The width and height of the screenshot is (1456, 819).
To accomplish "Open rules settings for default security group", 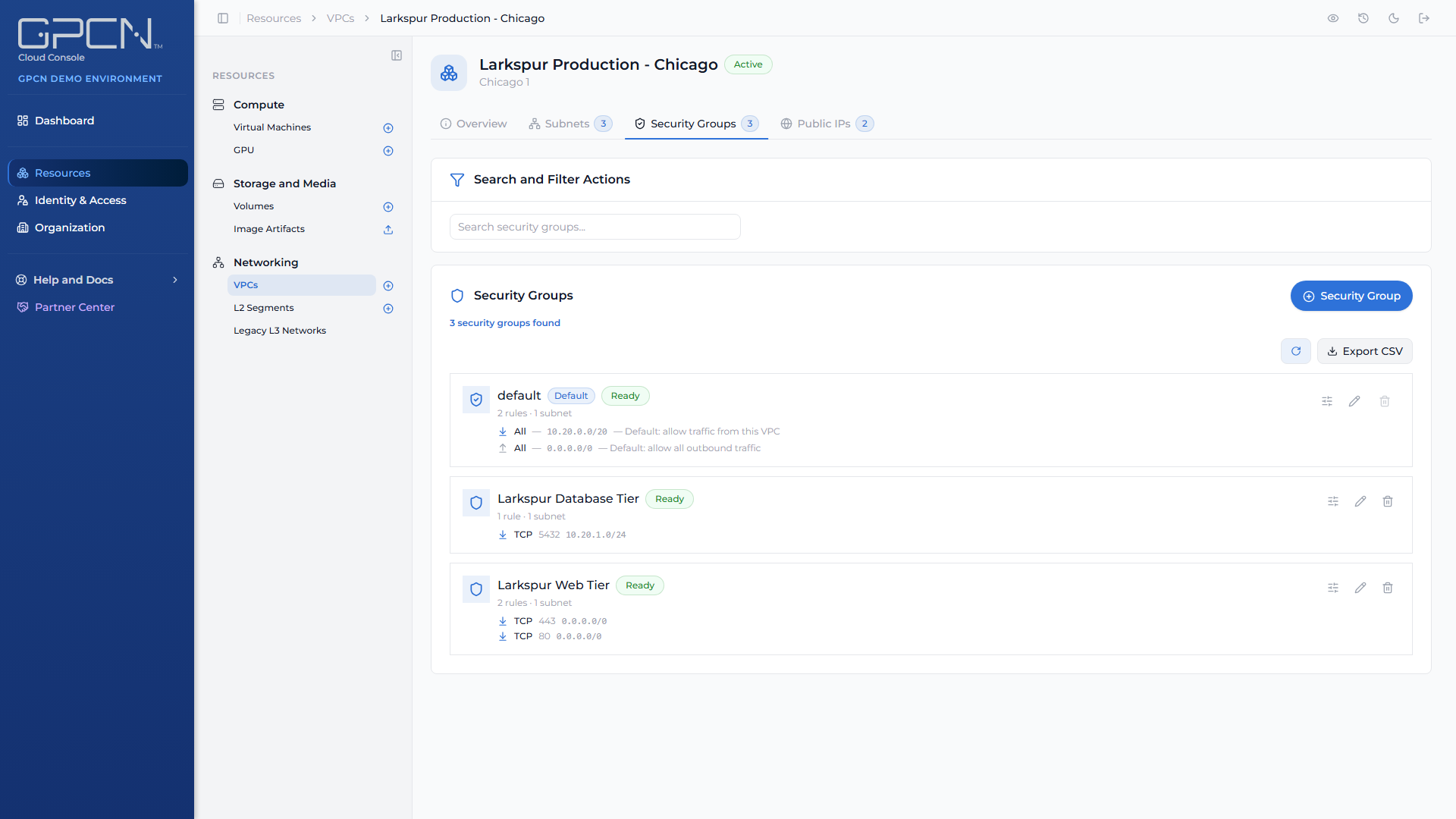I will [x=1327, y=401].
